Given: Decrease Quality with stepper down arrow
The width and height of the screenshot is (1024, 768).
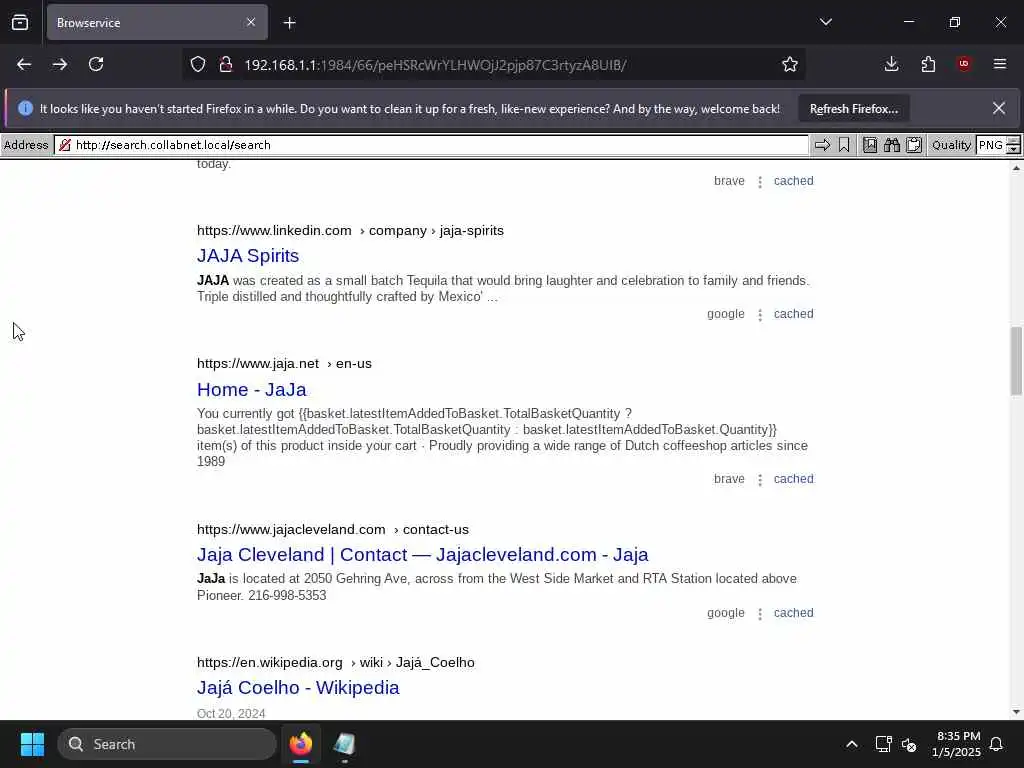Looking at the screenshot, I should [1014, 150].
